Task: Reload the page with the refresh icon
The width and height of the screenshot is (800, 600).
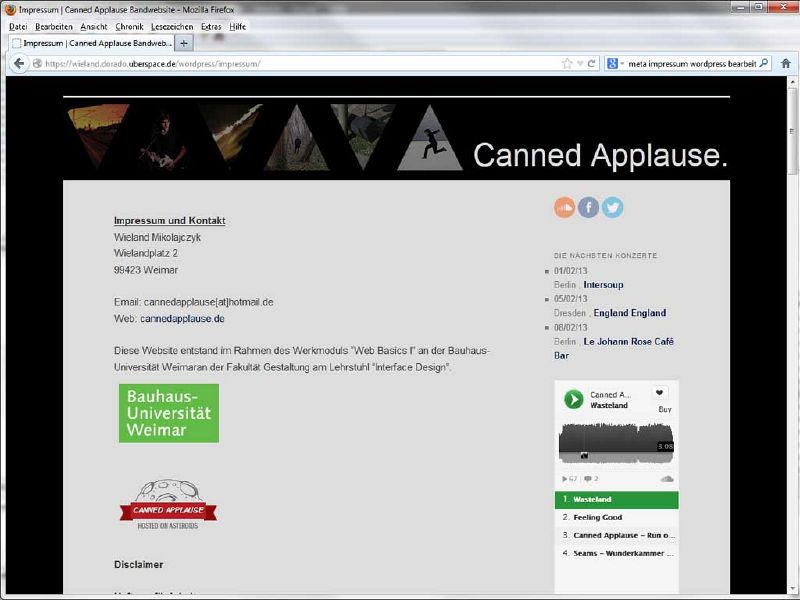Action: pyautogui.click(x=591, y=64)
